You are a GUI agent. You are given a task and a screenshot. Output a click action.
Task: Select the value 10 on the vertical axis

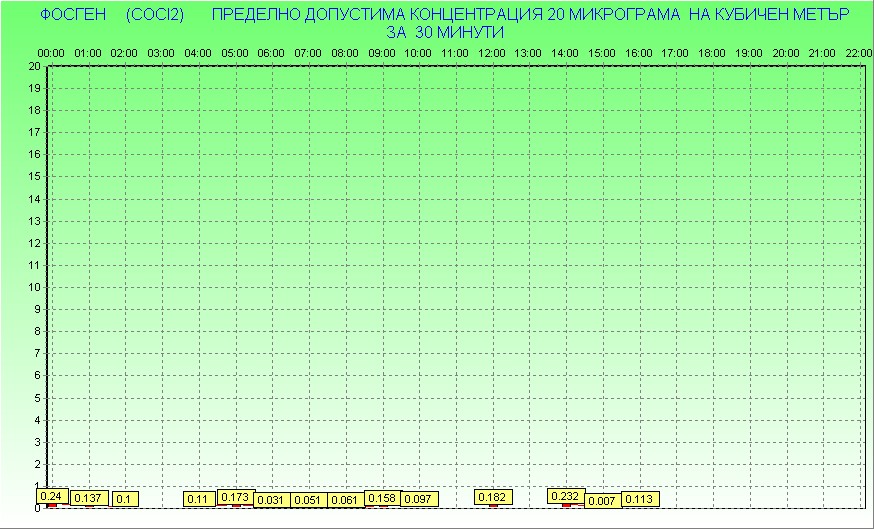[34, 287]
